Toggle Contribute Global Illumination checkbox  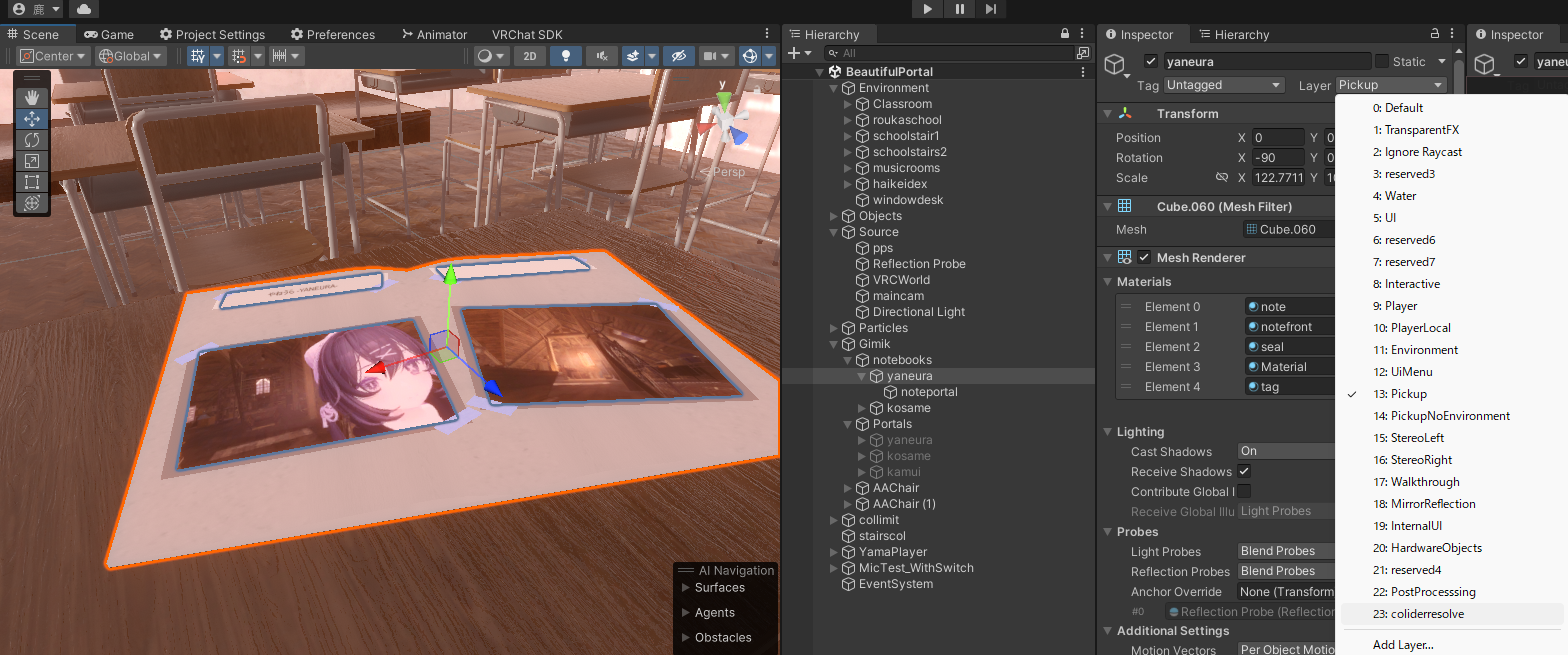click(1244, 491)
